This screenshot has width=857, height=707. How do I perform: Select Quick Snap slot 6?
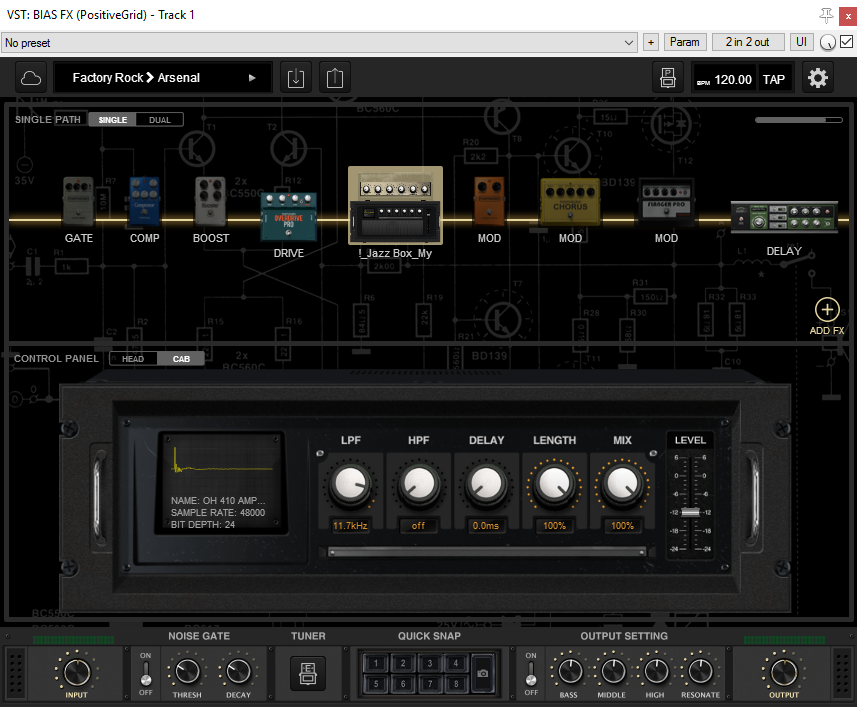pos(403,684)
